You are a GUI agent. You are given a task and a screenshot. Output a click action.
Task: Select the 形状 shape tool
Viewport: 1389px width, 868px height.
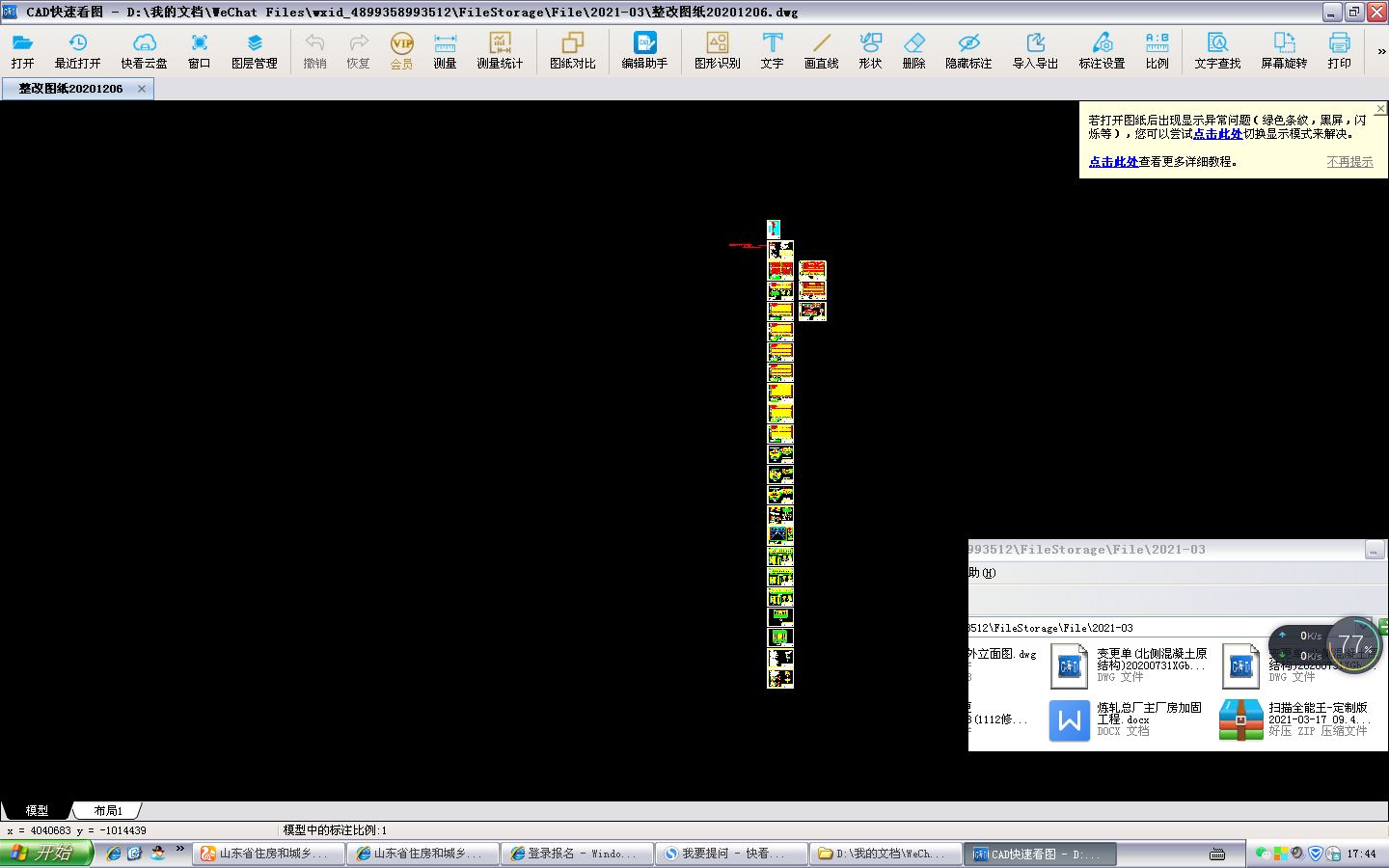click(870, 50)
